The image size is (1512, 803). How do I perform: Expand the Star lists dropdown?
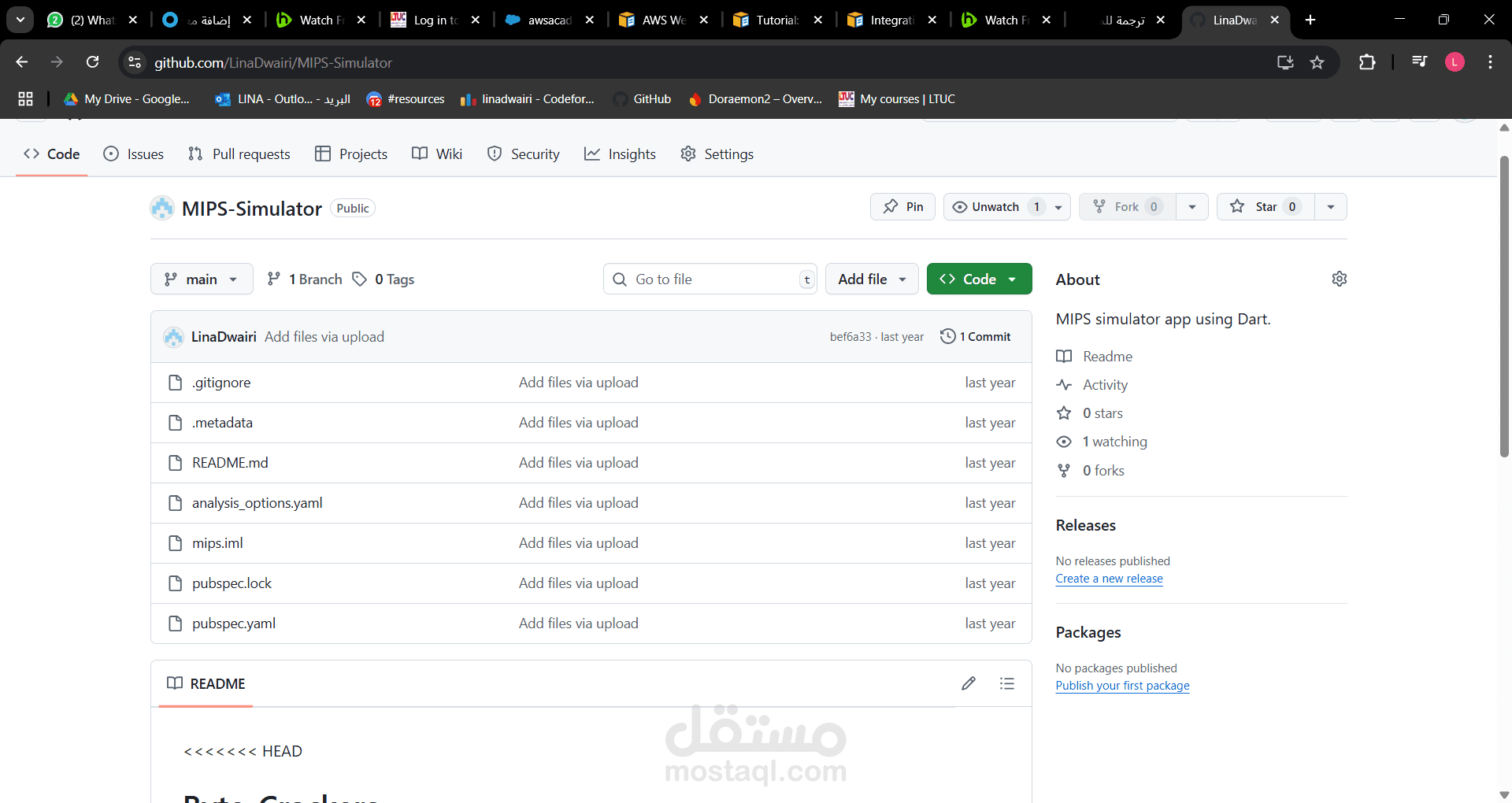click(x=1331, y=207)
